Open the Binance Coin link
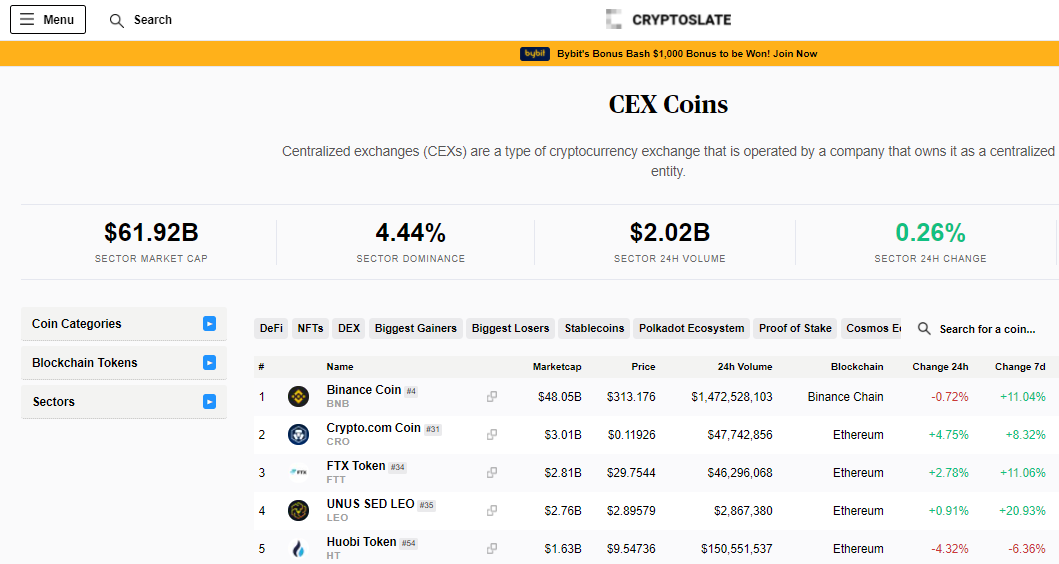This screenshot has width=1059, height=564. pos(363,390)
